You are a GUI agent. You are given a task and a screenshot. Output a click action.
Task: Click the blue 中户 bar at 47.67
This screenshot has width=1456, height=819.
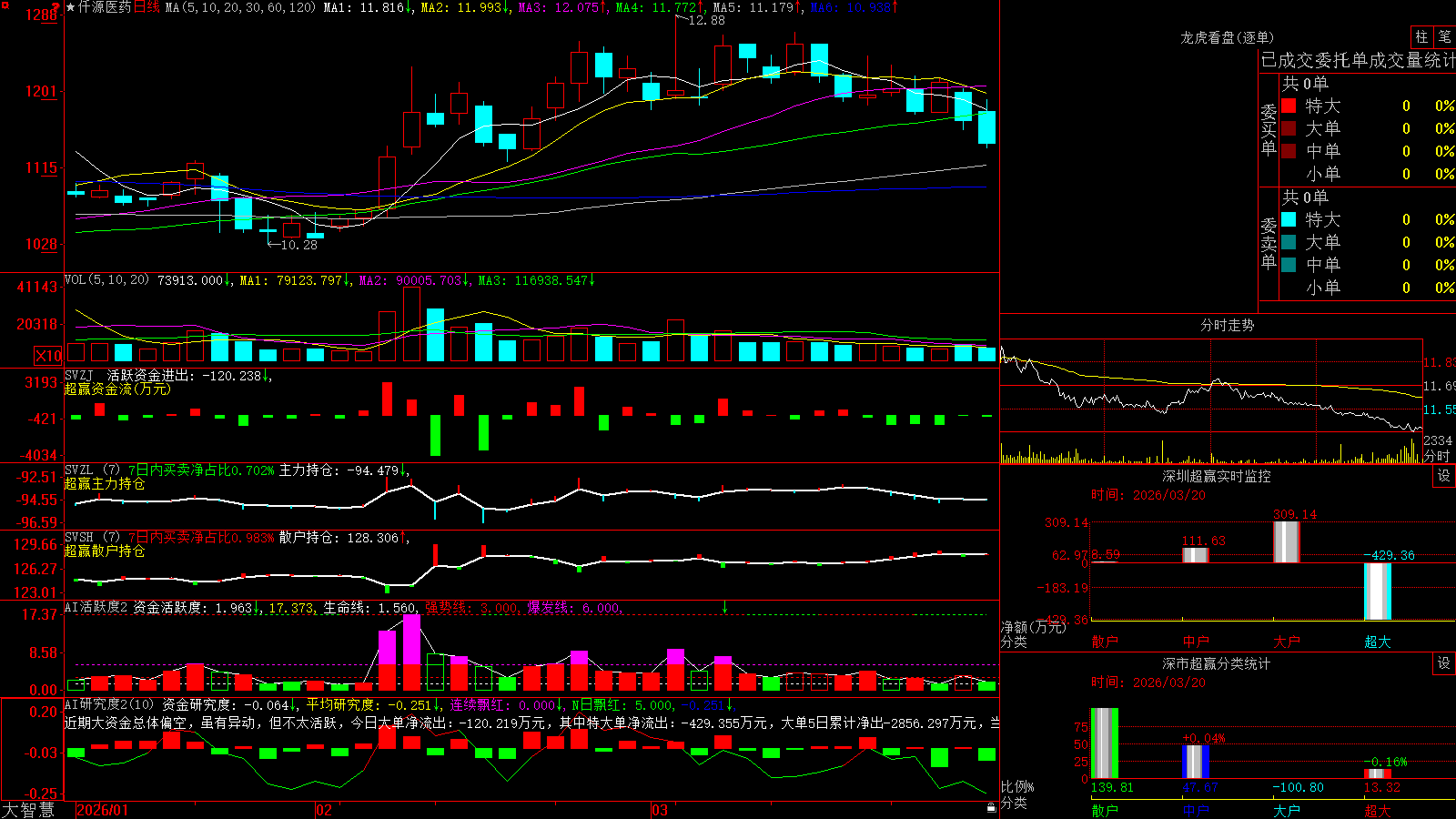coord(1196,763)
